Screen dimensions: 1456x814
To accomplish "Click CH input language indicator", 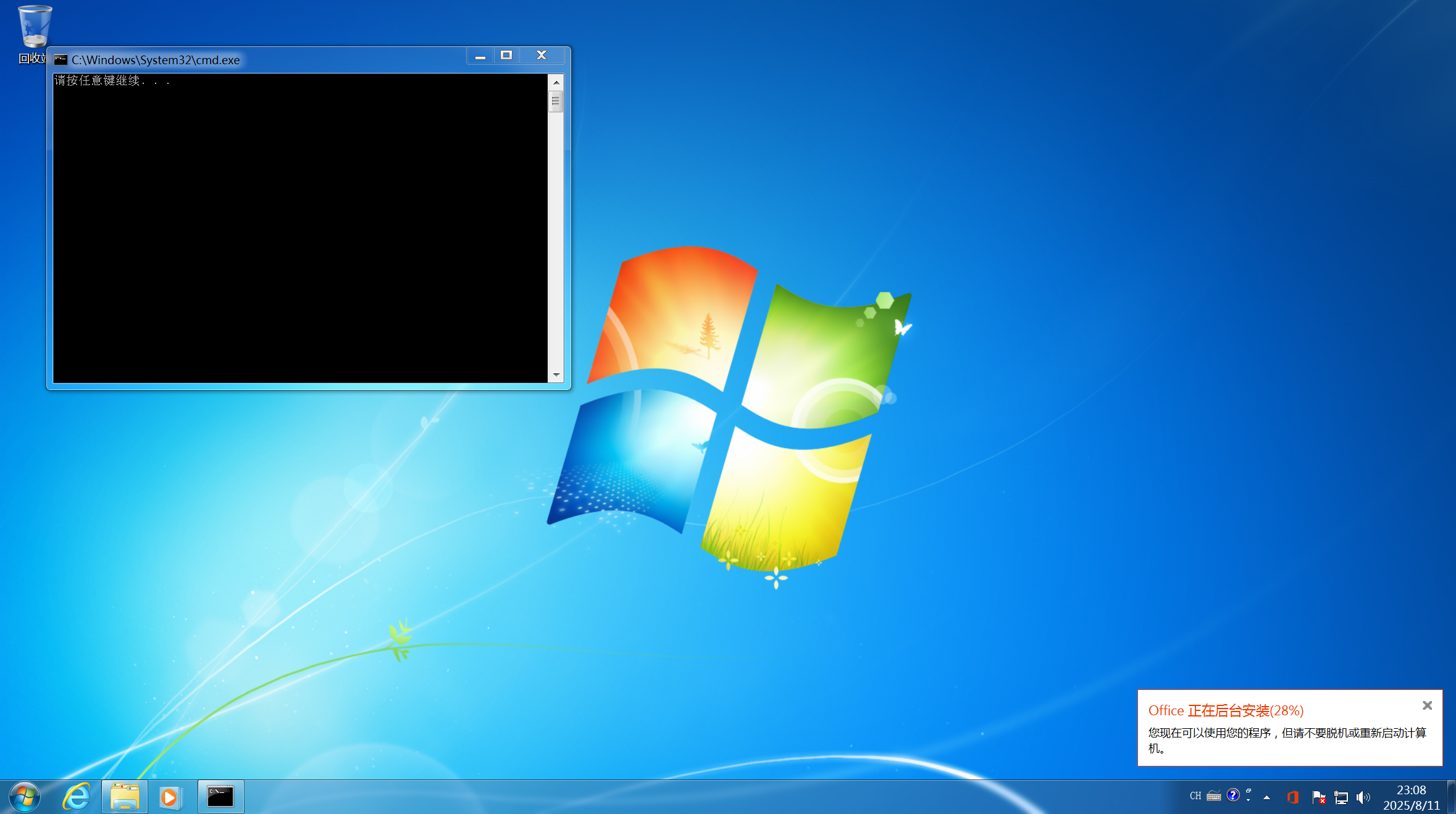I will (1195, 796).
